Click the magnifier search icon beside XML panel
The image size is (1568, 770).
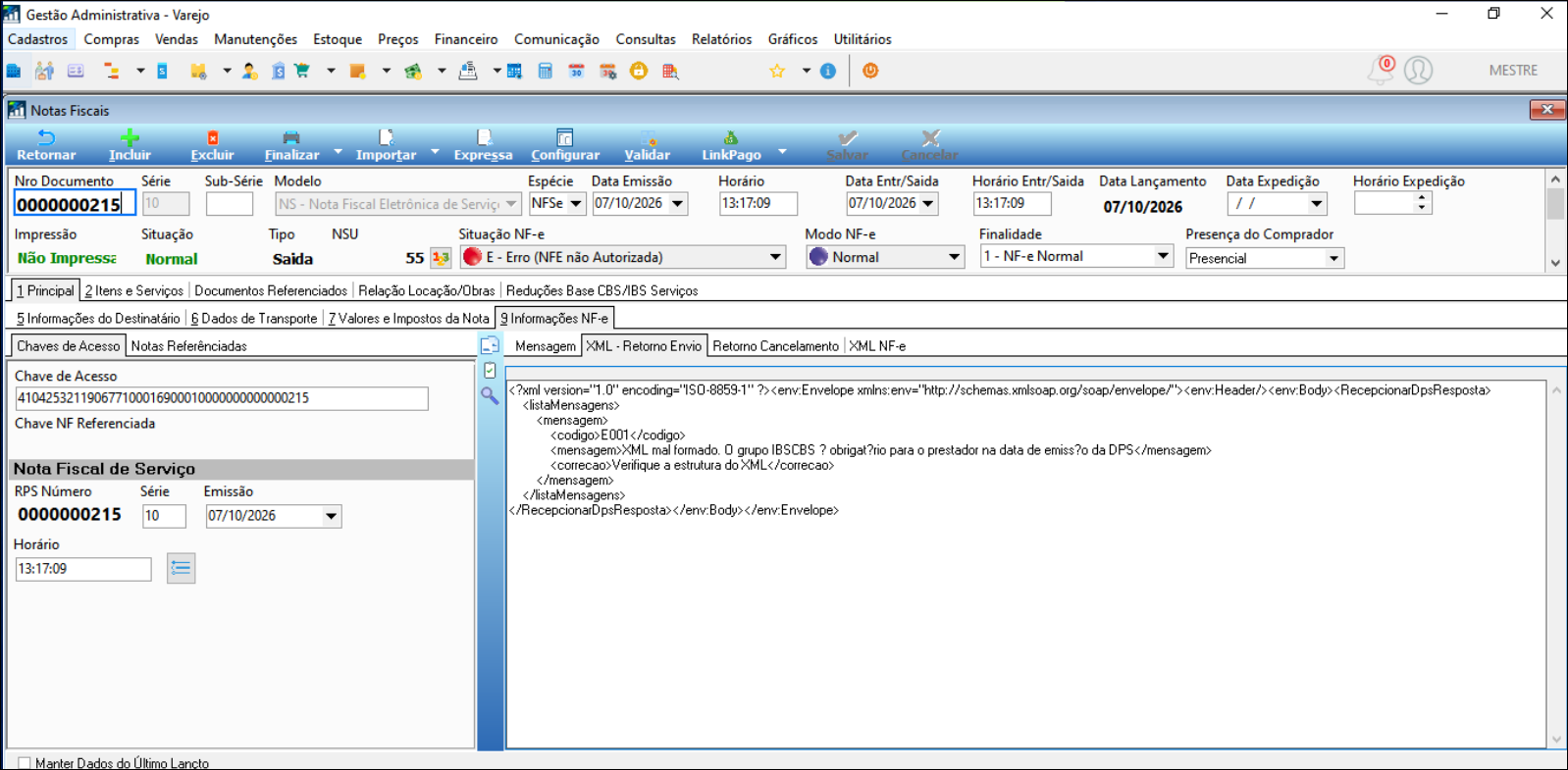click(490, 395)
